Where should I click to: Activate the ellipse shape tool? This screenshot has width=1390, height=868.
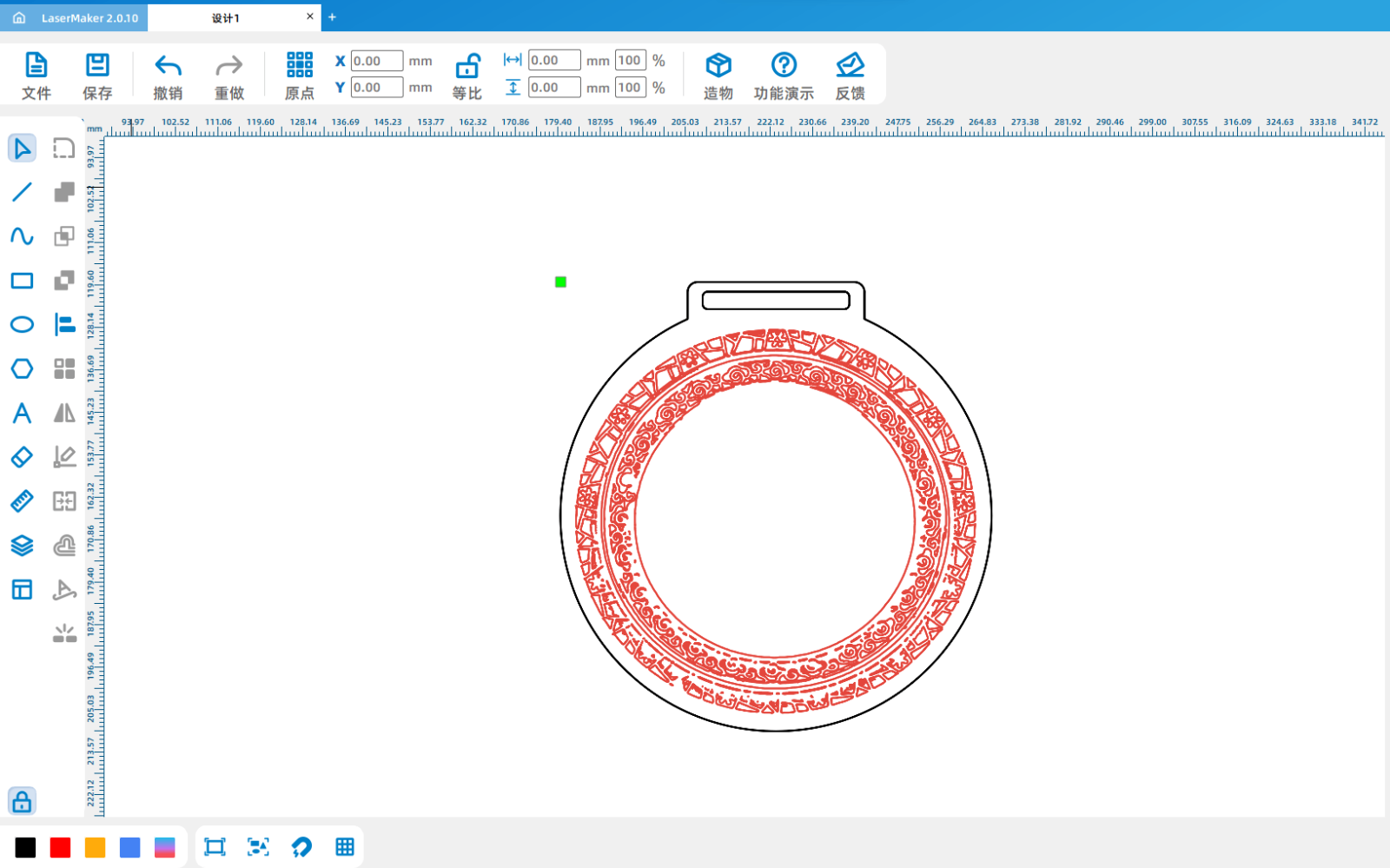[22, 325]
